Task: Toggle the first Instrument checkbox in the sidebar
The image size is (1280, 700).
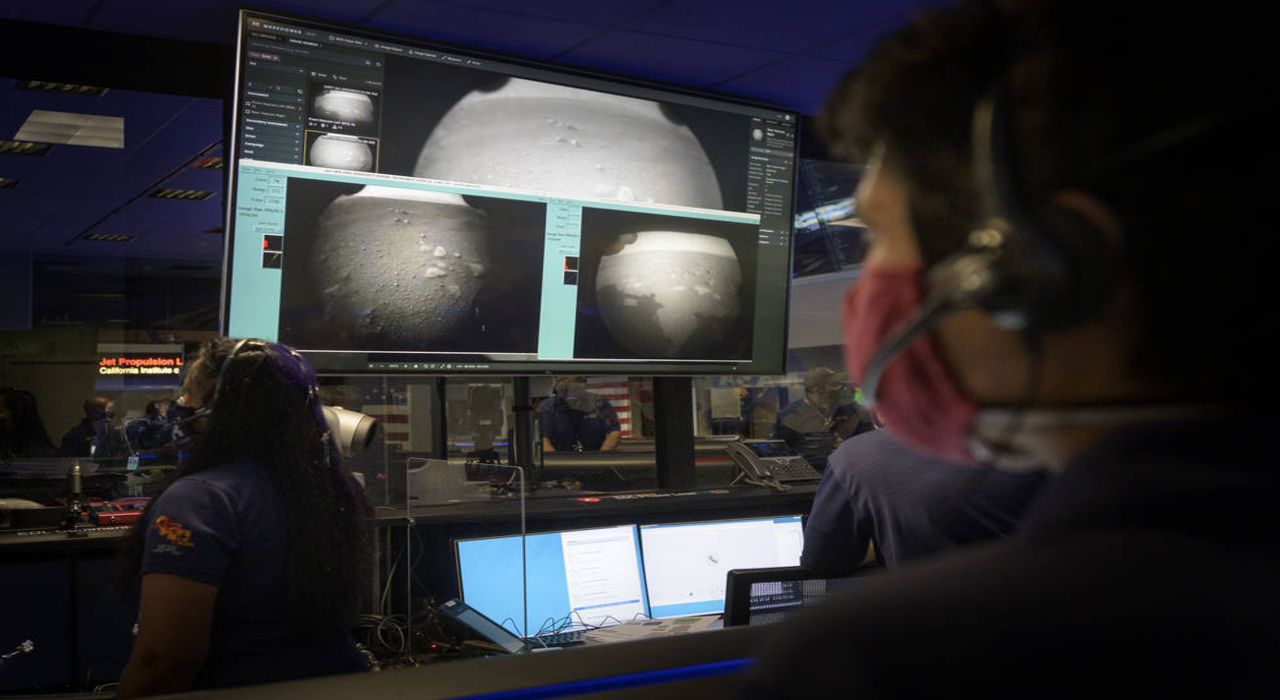Action: tap(250, 105)
